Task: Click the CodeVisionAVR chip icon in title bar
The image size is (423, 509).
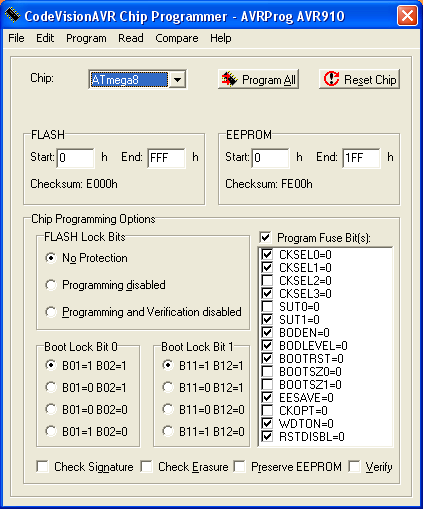Action: coord(12,15)
